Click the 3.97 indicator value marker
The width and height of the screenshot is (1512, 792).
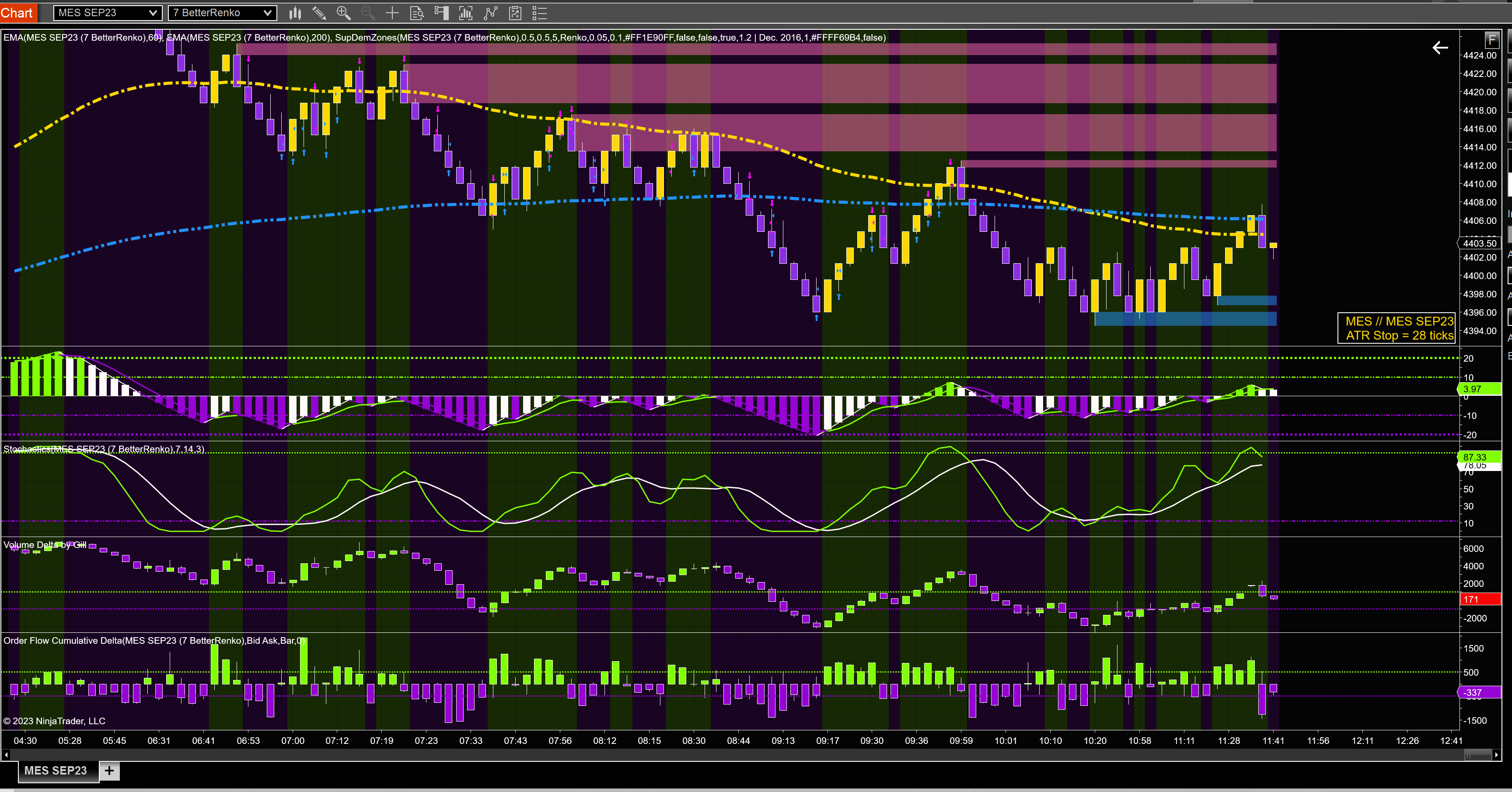click(1479, 389)
